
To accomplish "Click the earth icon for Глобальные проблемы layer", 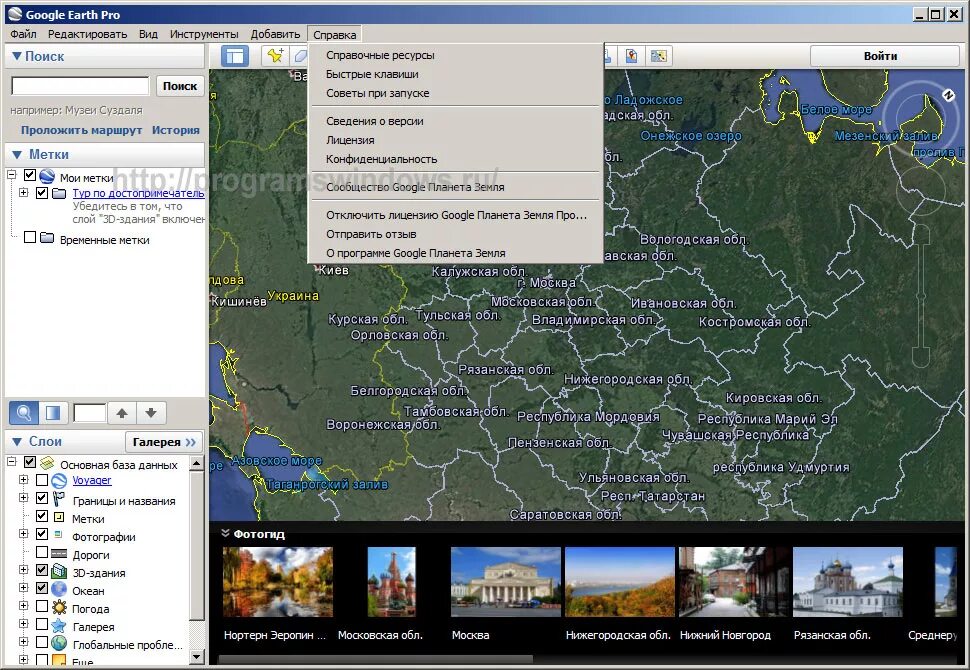I will 59,643.
